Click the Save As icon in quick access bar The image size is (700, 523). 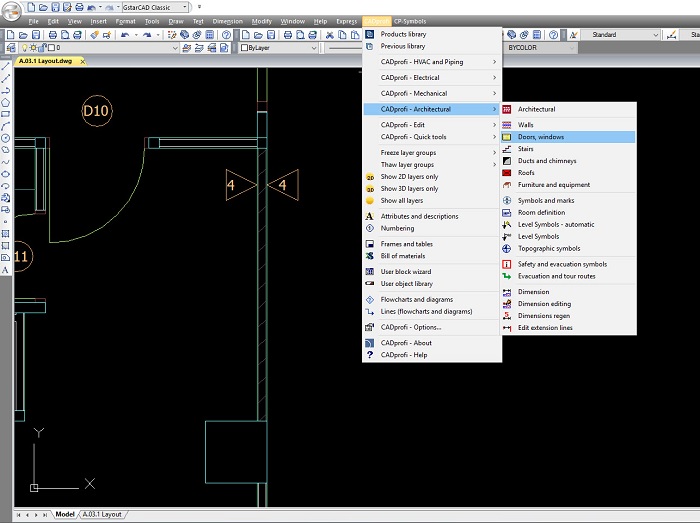tap(67, 7)
